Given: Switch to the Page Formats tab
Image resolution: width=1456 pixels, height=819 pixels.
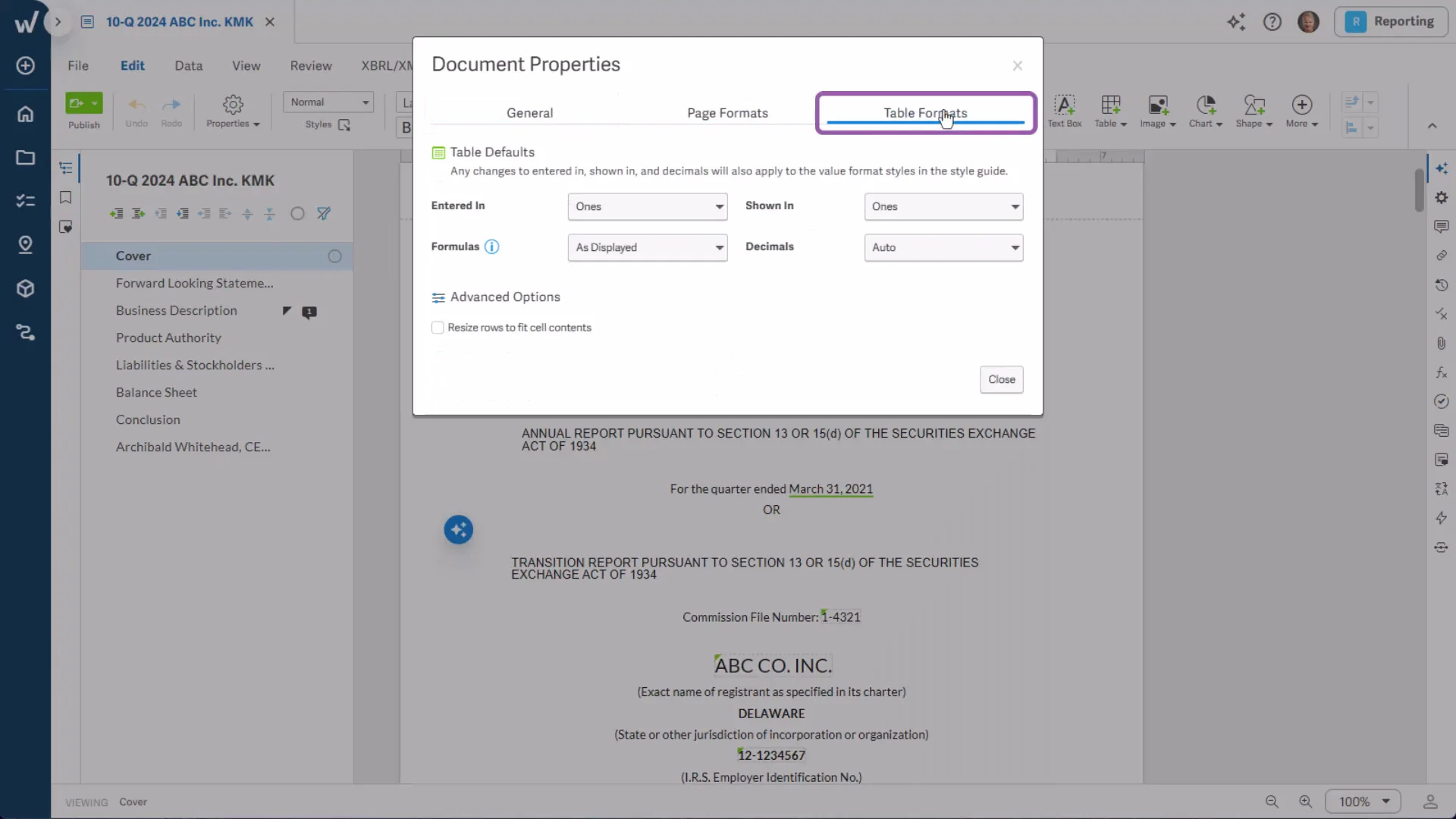Looking at the screenshot, I should [x=727, y=113].
